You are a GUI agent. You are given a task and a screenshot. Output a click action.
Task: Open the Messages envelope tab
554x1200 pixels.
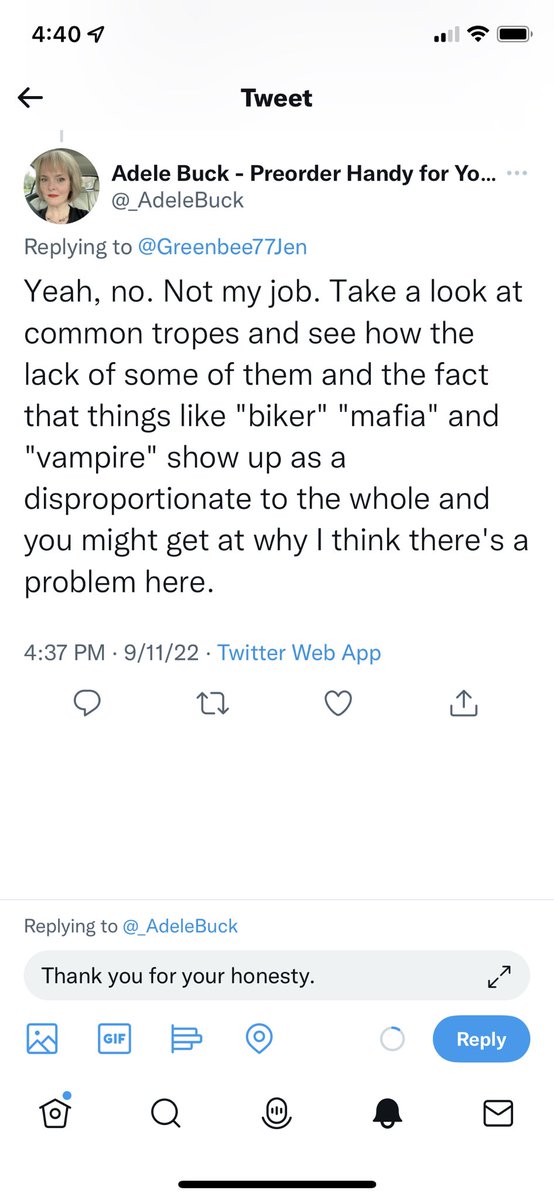pyautogui.click(x=498, y=1112)
